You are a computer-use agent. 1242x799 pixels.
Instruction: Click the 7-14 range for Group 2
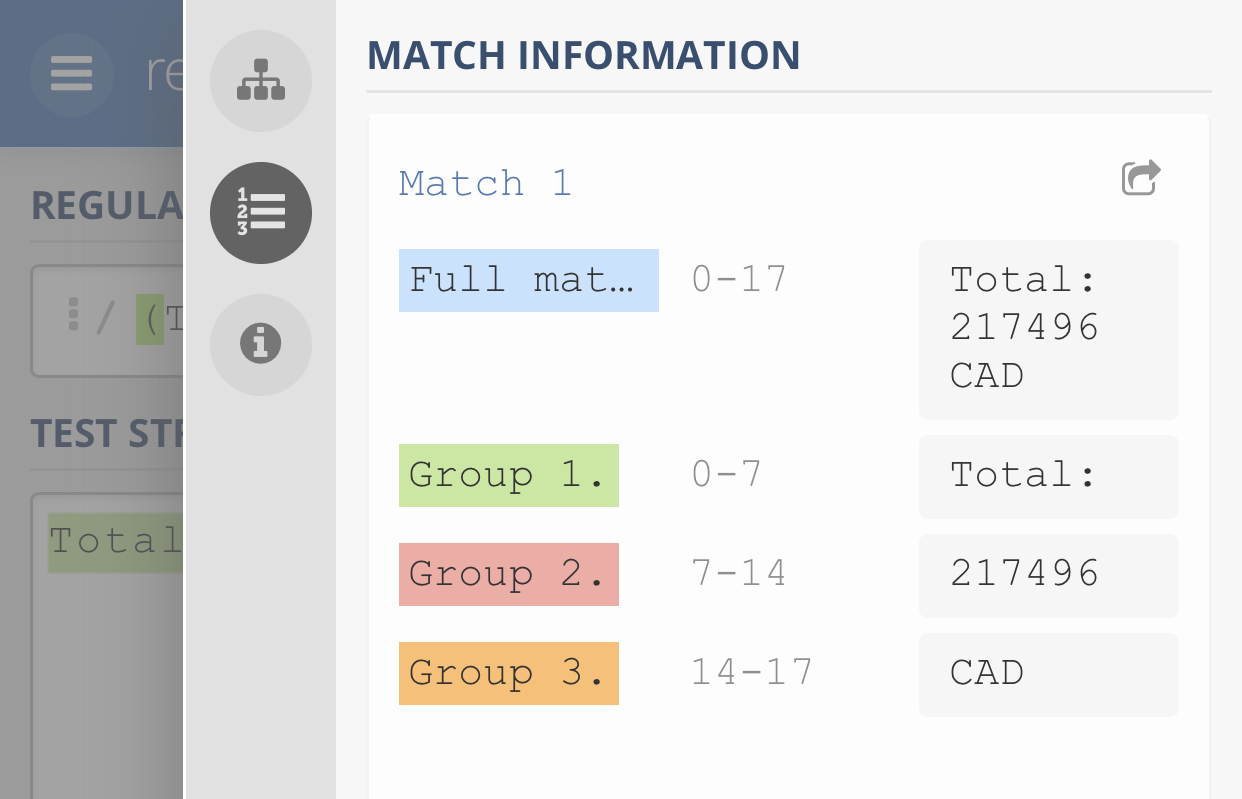[739, 573]
